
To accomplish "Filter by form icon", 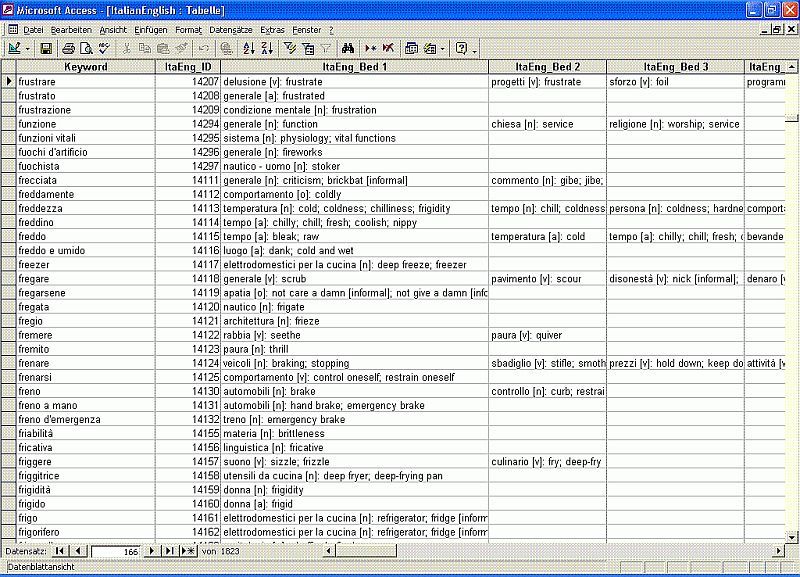I will (x=308, y=48).
